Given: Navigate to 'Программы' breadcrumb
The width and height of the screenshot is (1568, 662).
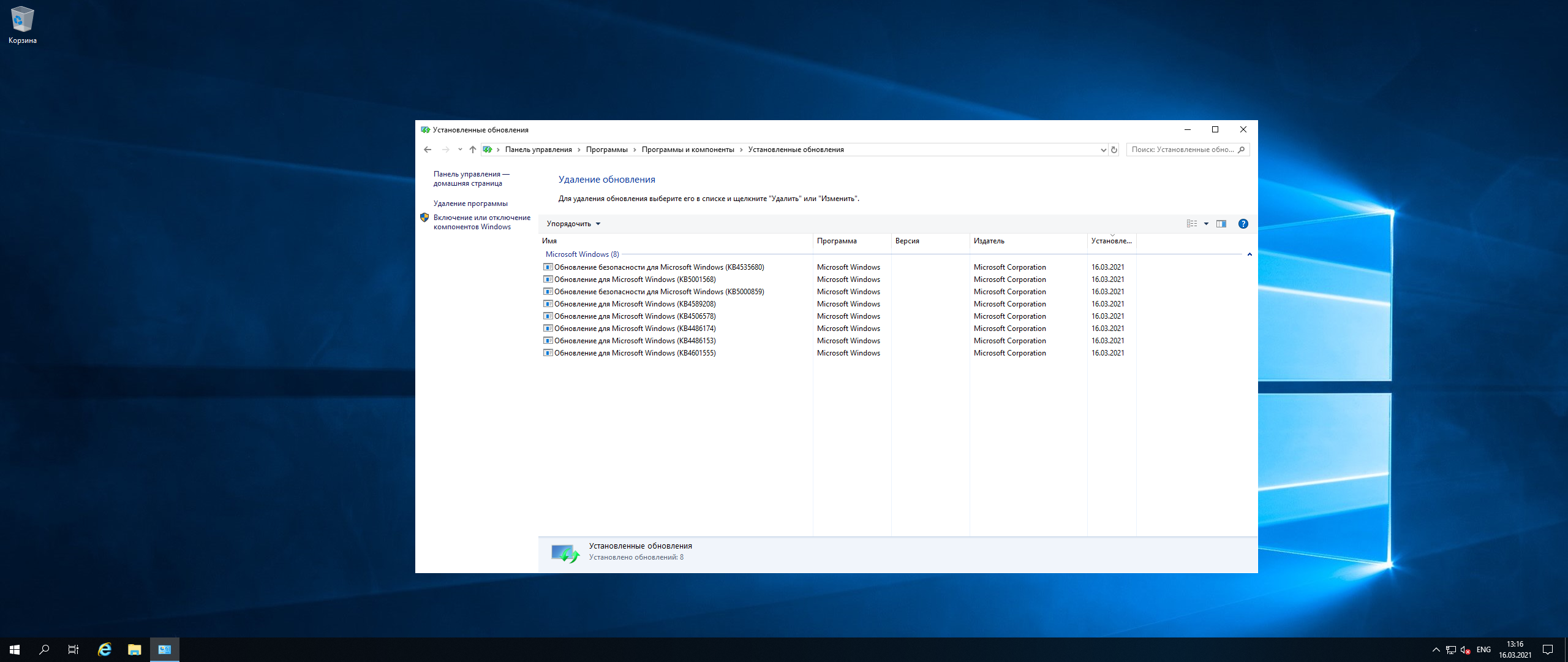Looking at the screenshot, I should (606, 150).
